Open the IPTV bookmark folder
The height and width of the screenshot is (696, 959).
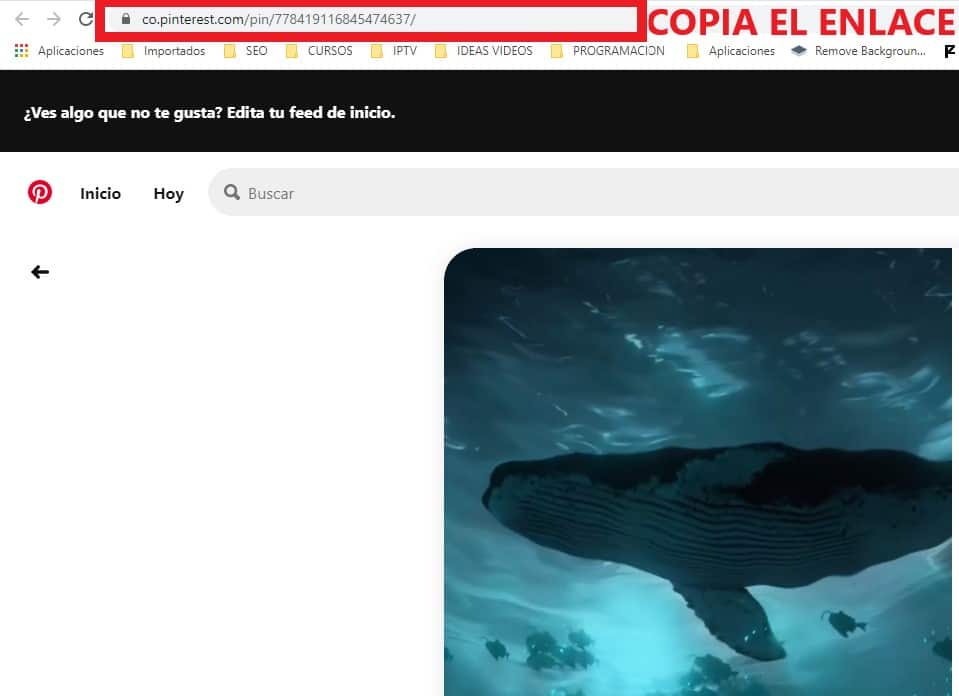click(394, 51)
